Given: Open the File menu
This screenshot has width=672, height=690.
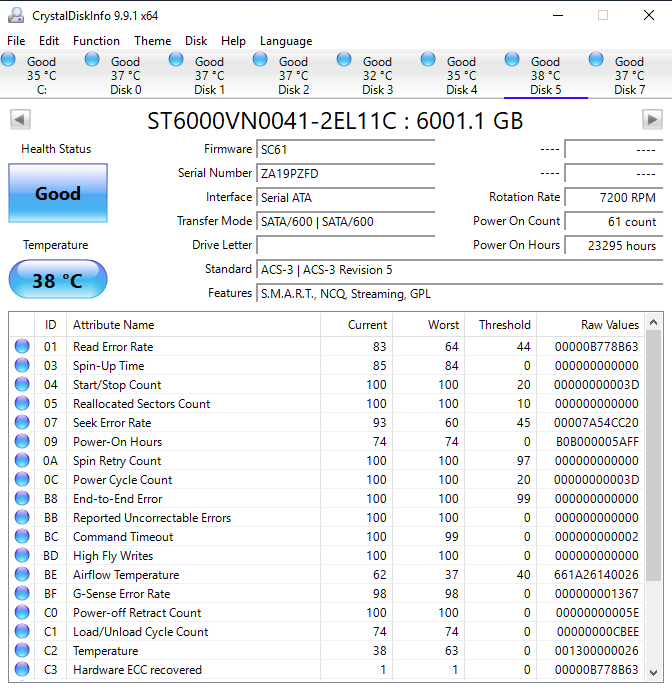Looking at the screenshot, I should click(x=16, y=41).
